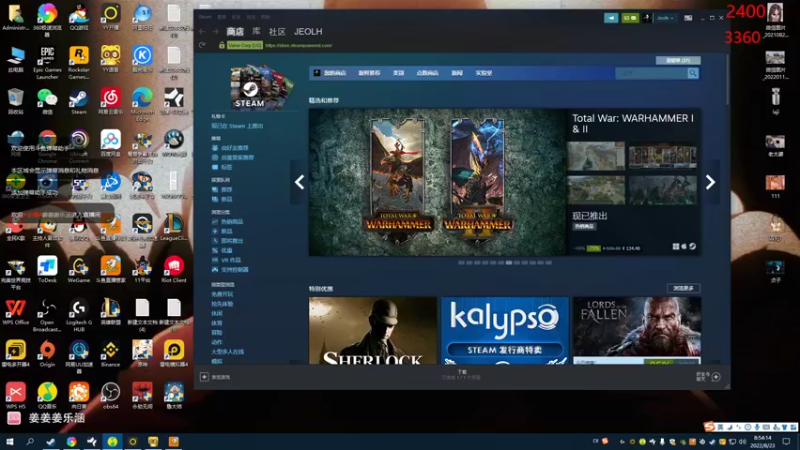800x450 pixels.
Task: Open 支持控制器 sidebar link
Action: [235, 270]
